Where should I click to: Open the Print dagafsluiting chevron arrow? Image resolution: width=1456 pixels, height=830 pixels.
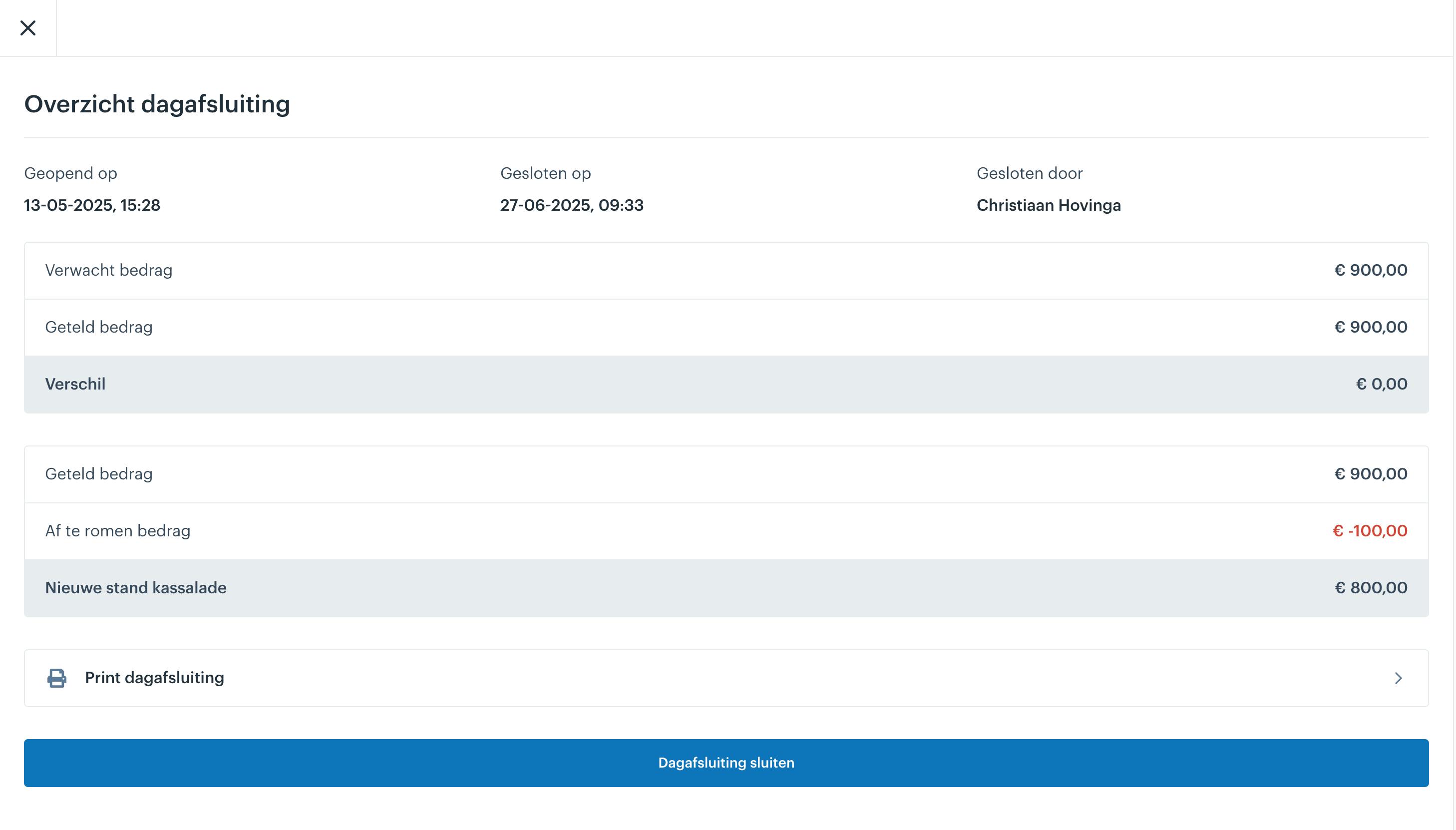click(1398, 678)
